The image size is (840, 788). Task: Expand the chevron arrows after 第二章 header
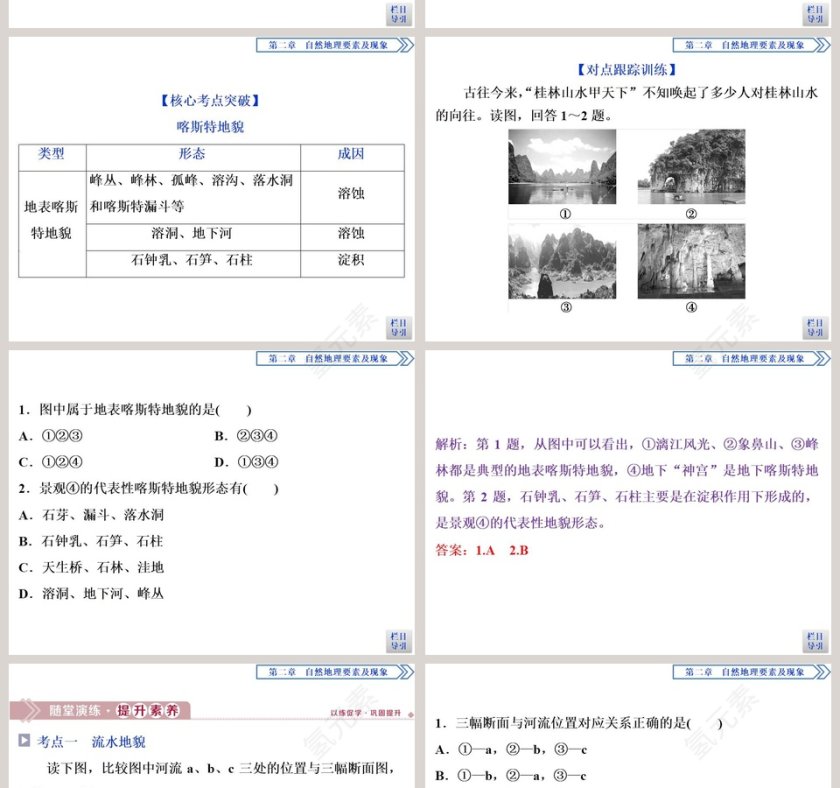(x=404, y=43)
